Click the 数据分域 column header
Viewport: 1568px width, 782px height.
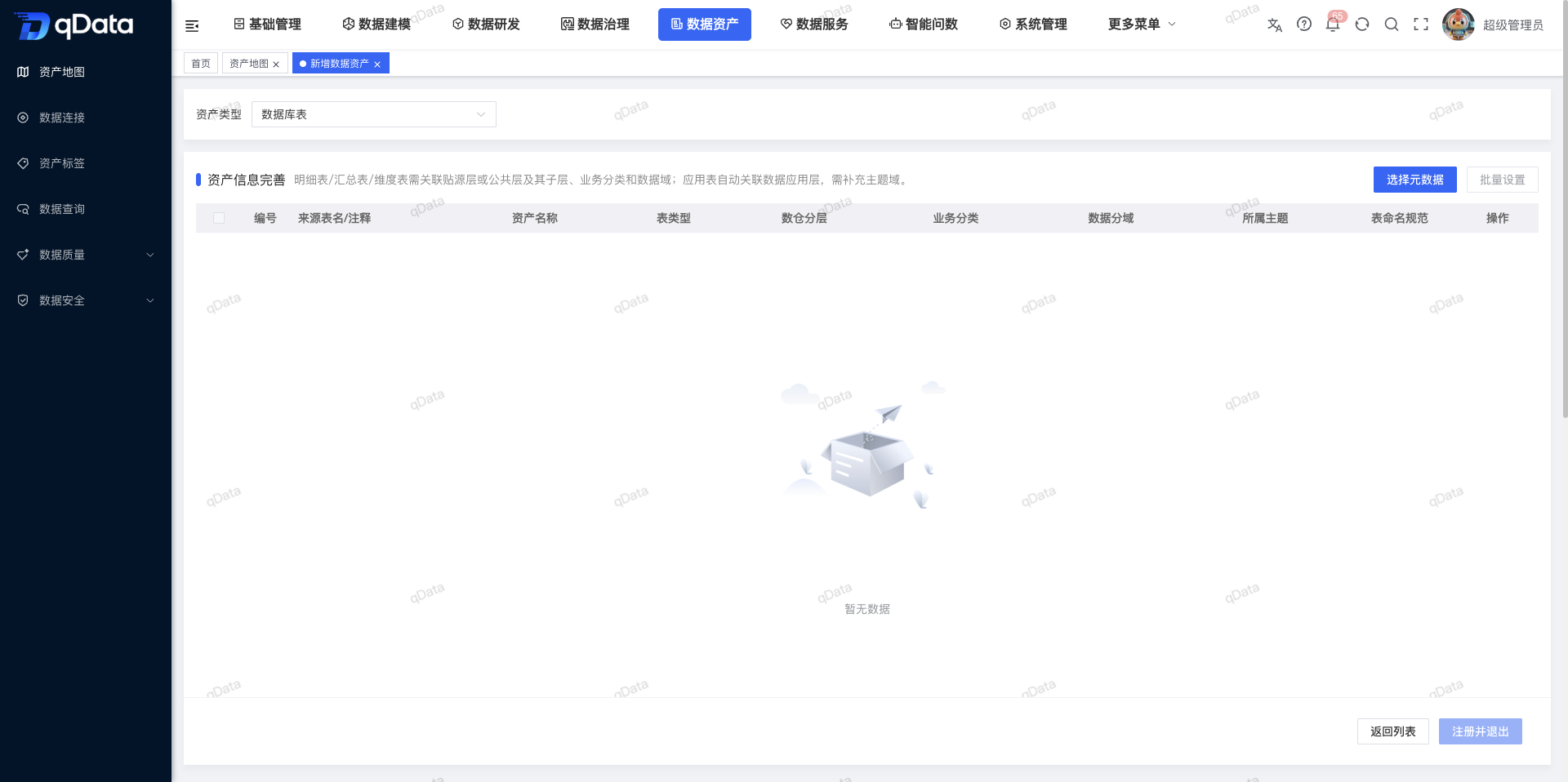pyautogui.click(x=1111, y=218)
